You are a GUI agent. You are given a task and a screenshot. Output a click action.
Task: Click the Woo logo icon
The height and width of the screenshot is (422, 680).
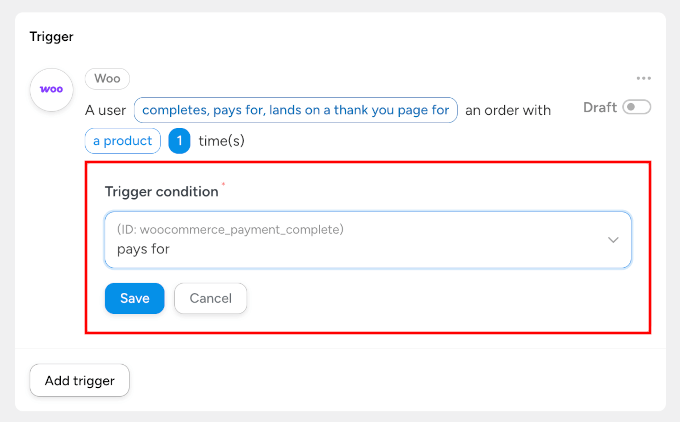coord(51,89)
